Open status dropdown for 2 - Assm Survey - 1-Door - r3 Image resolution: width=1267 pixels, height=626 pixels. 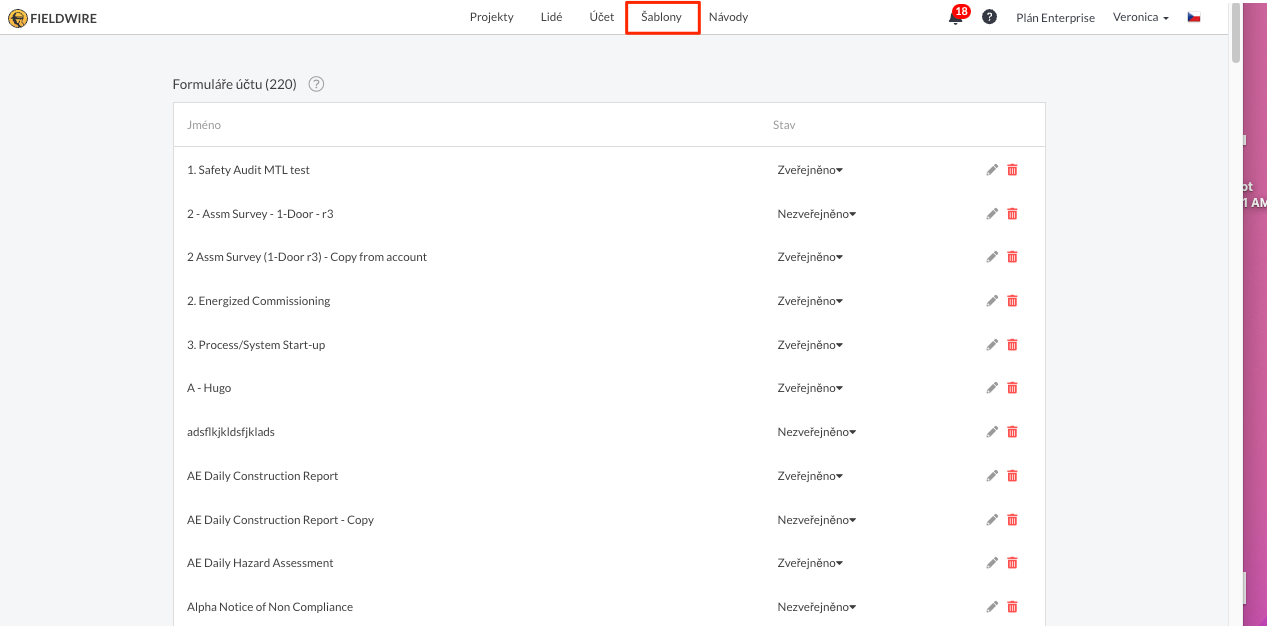pyautogui.click(x=816, y=214)
